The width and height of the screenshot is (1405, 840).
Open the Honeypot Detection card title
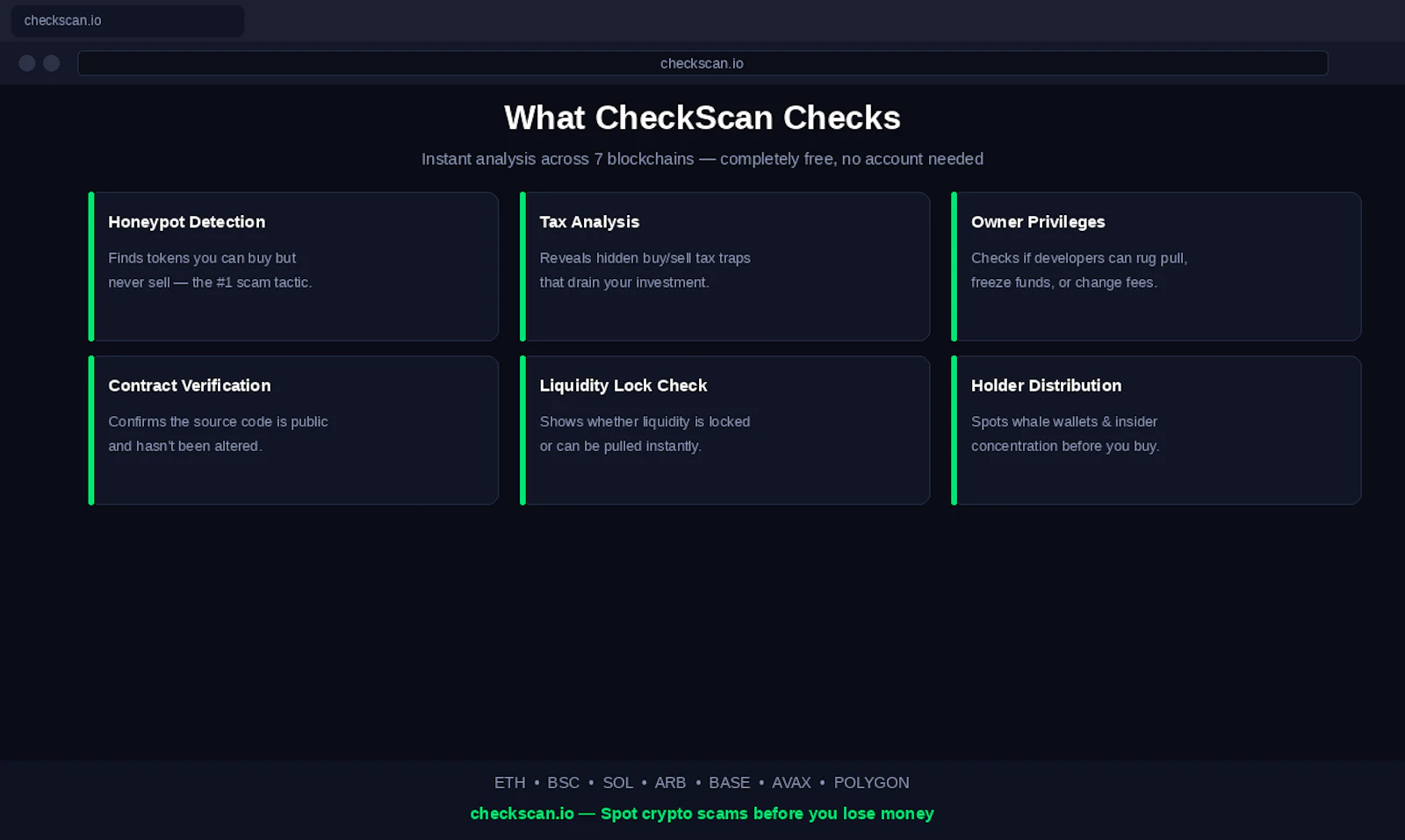click(187, 222)
